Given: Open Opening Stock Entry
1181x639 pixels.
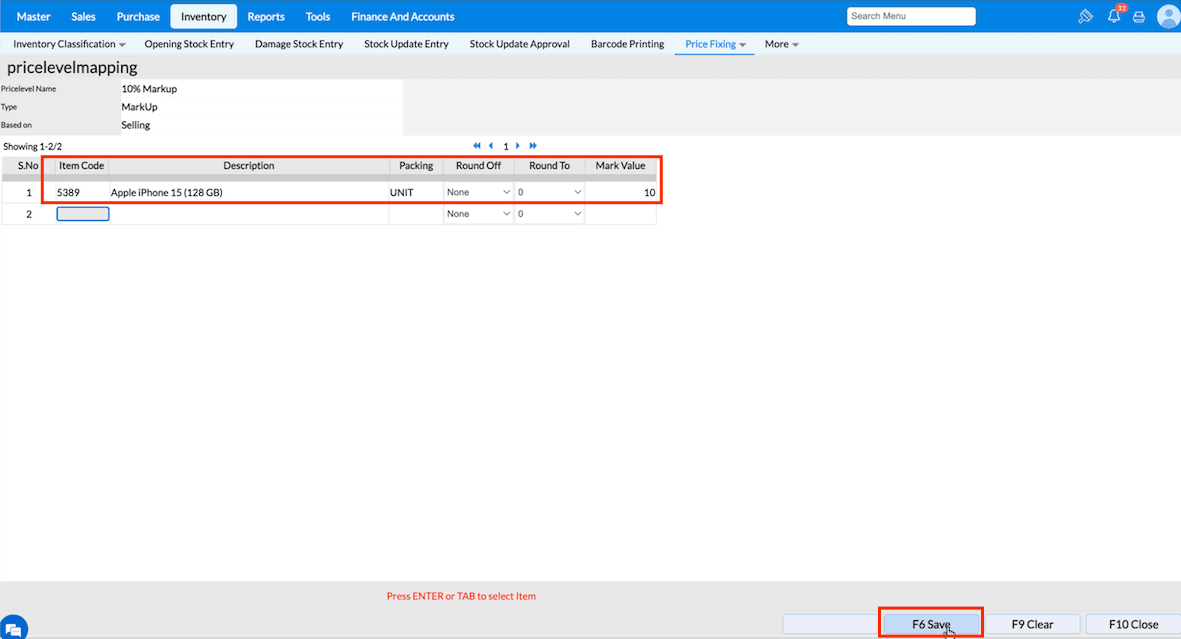Looking at the screenshot, I should pyautogui.click(x=189, y=44).
